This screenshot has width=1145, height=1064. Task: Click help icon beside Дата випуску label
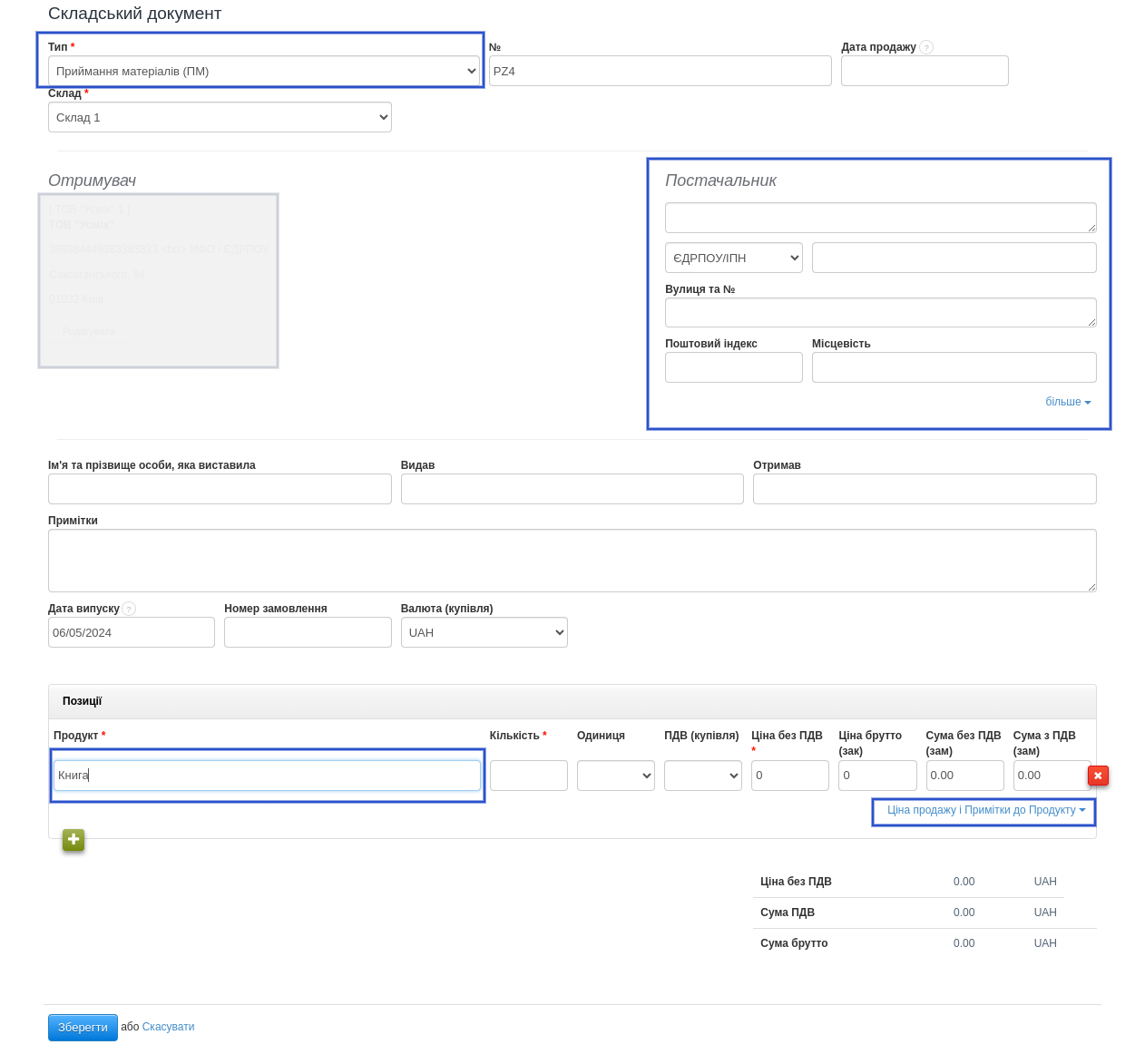click(129, 609)
